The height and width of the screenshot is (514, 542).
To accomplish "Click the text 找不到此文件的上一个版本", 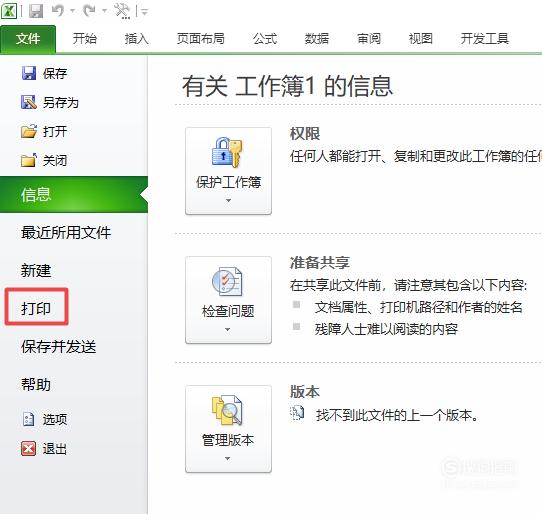I will tap(397, 415).
